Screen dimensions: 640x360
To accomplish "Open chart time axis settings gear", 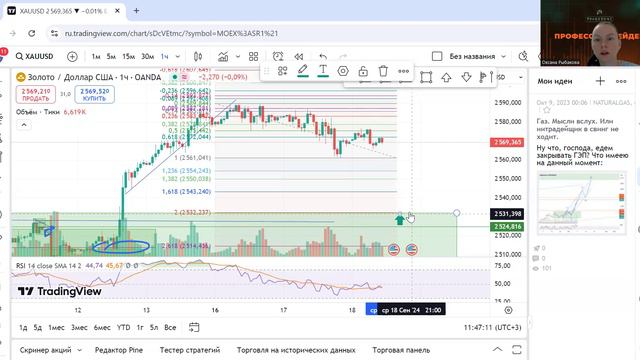I will (x=508, y=310).
